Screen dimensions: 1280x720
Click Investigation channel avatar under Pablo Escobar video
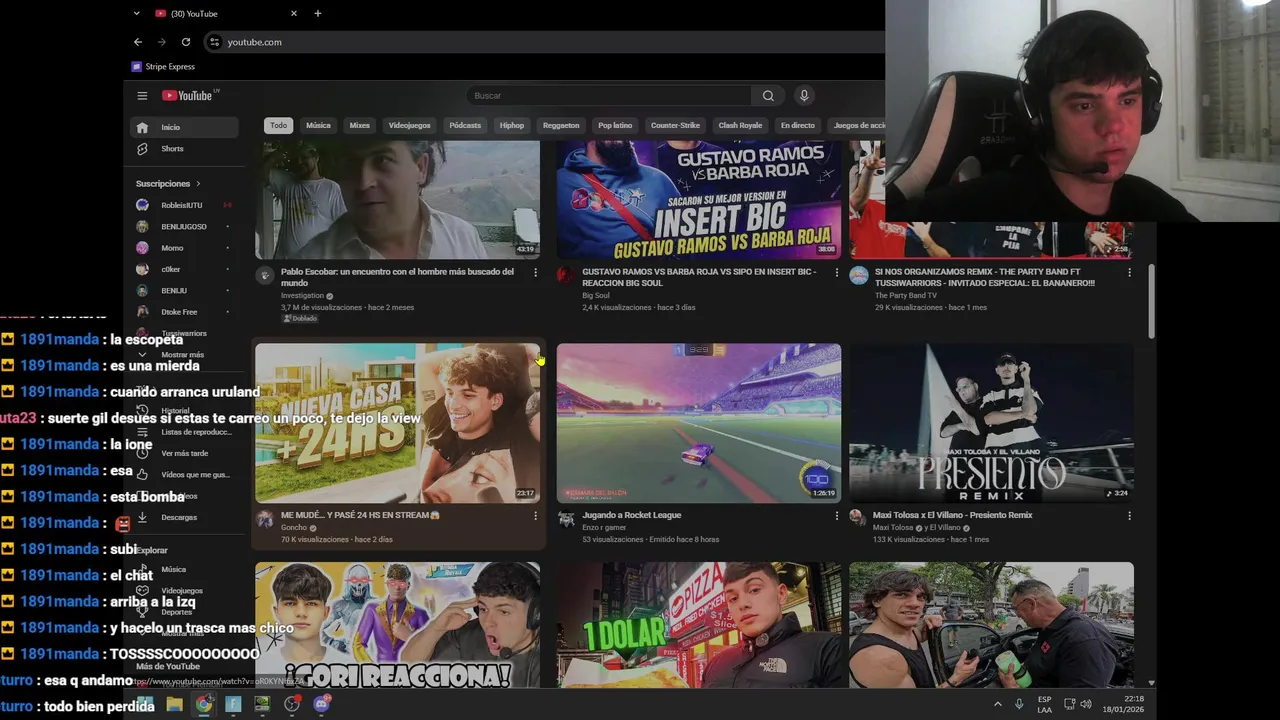click(x=265, y=276)
